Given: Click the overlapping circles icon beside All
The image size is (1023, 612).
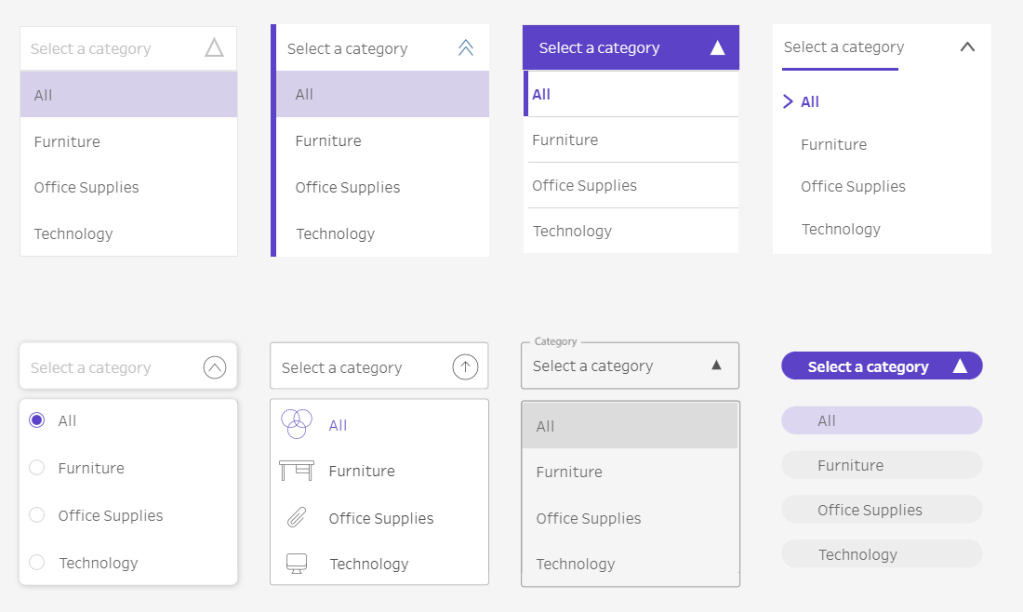Looking at the screenshot, I should click(x=297, y=424).
